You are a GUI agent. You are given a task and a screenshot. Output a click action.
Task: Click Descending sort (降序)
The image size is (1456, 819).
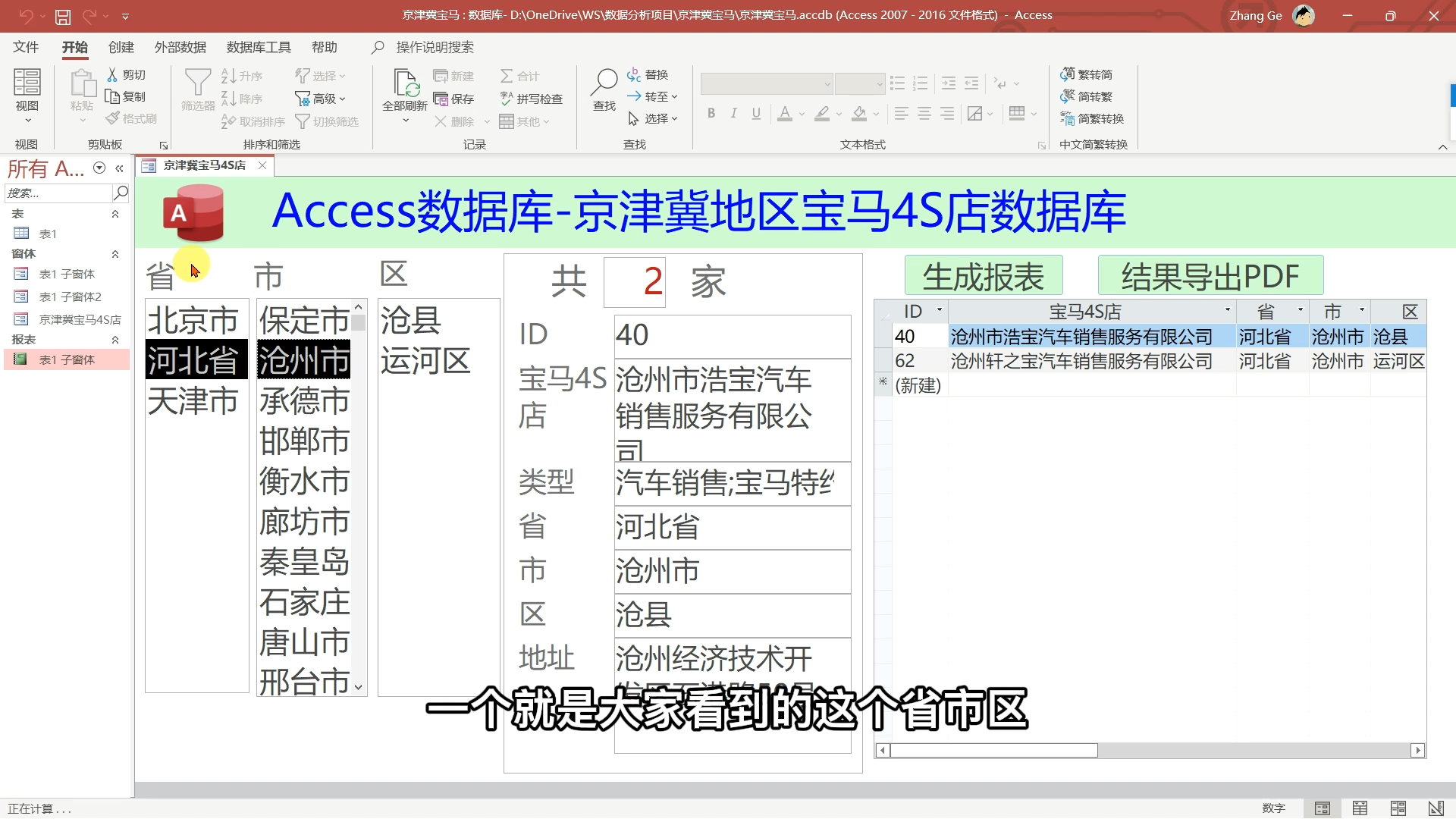click(x=242, y=99)
